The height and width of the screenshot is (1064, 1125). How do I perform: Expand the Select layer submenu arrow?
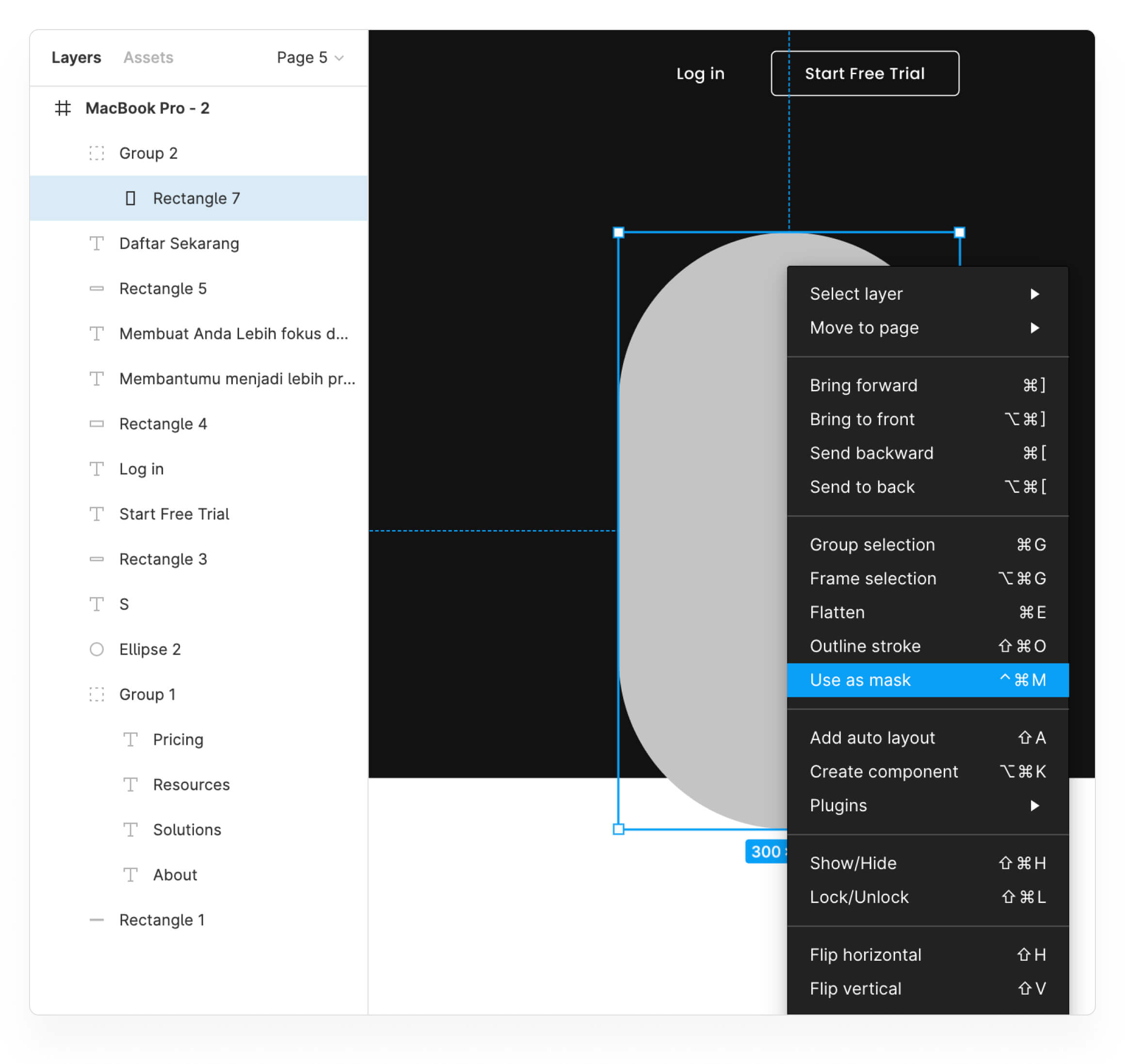pyautogui.click(x=1034, y=294)
